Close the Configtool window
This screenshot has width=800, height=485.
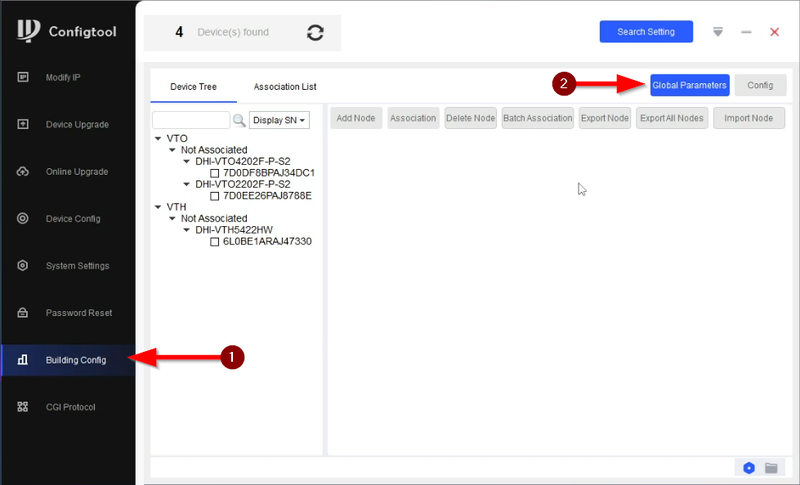[774, 32]
